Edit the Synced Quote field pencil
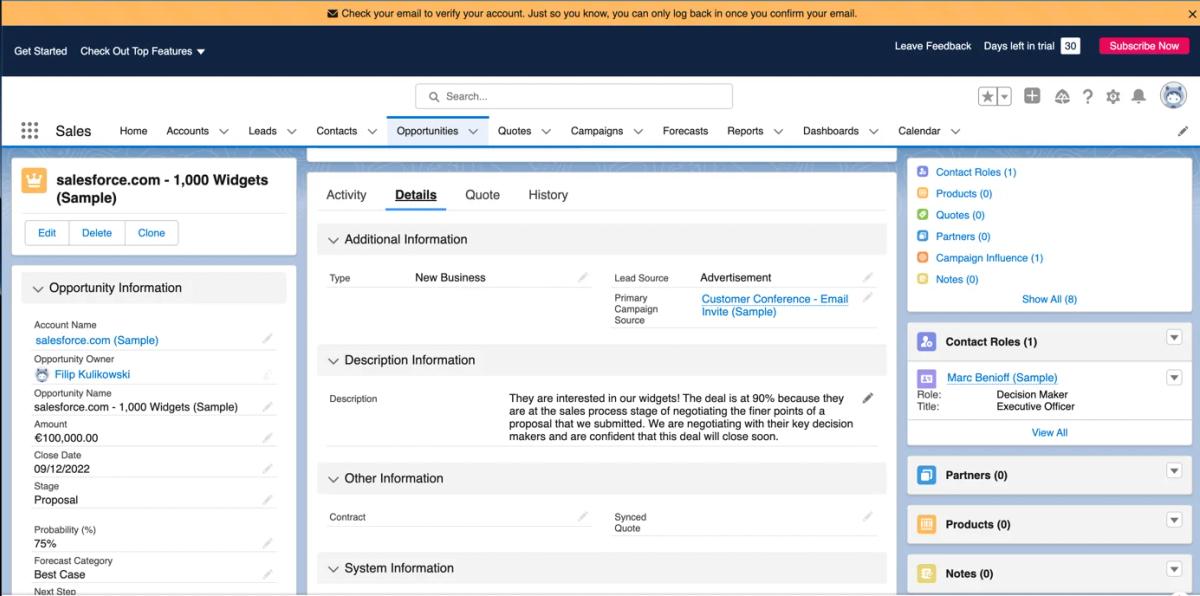Viewport: 1200px width, 596px height. pos(868,516)
